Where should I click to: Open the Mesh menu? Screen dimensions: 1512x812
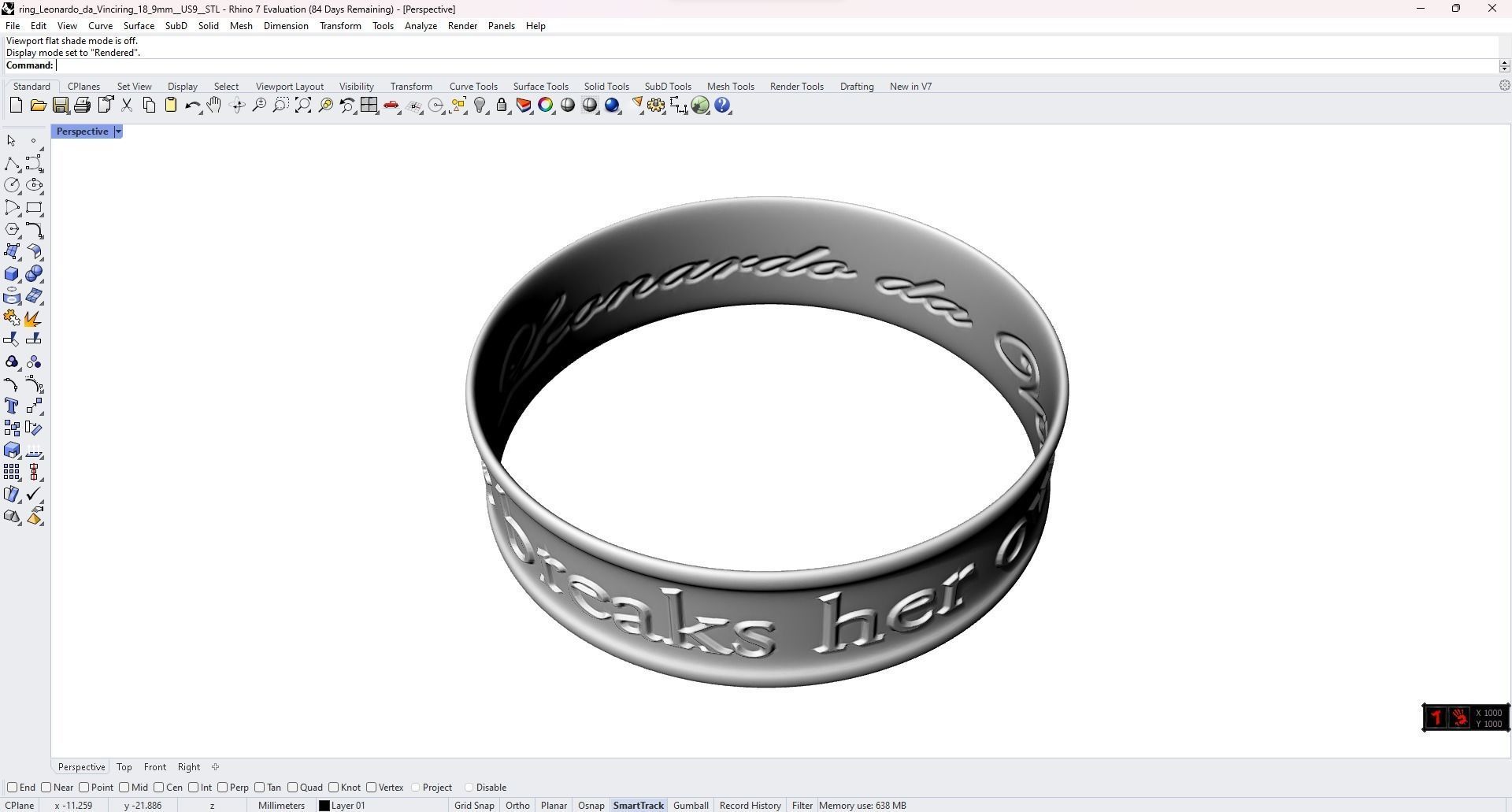pyautogui.click(x=241, y=26)
